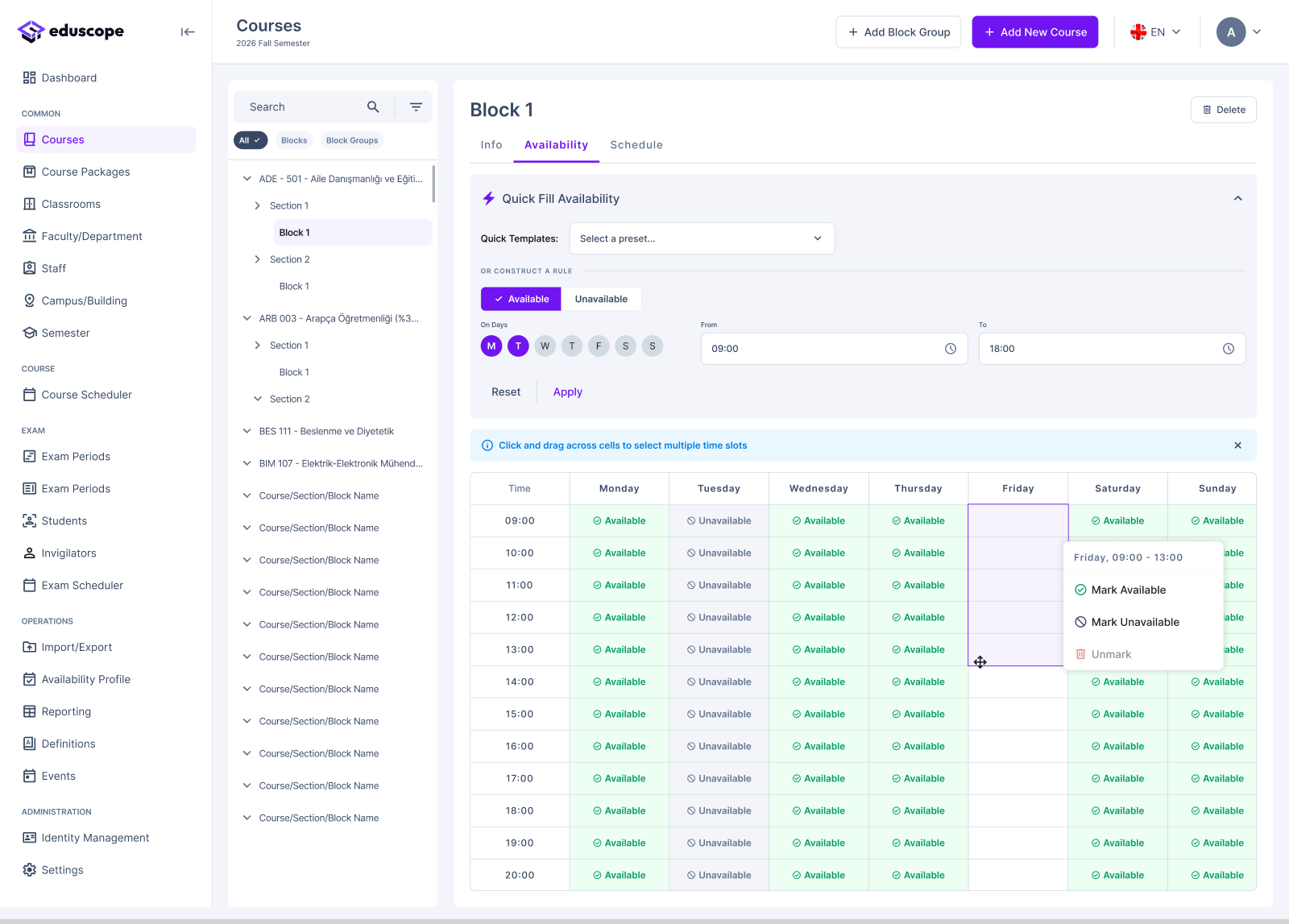
Task: Apply the availability rule
Action: point(567,392)
